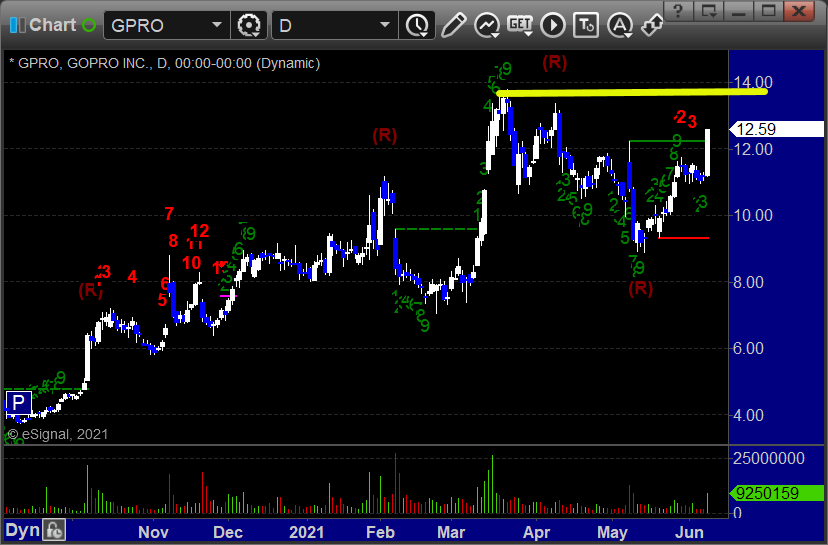Select the text annotation tool
This screenshot has width=828, height=545.
coord(586,25)
